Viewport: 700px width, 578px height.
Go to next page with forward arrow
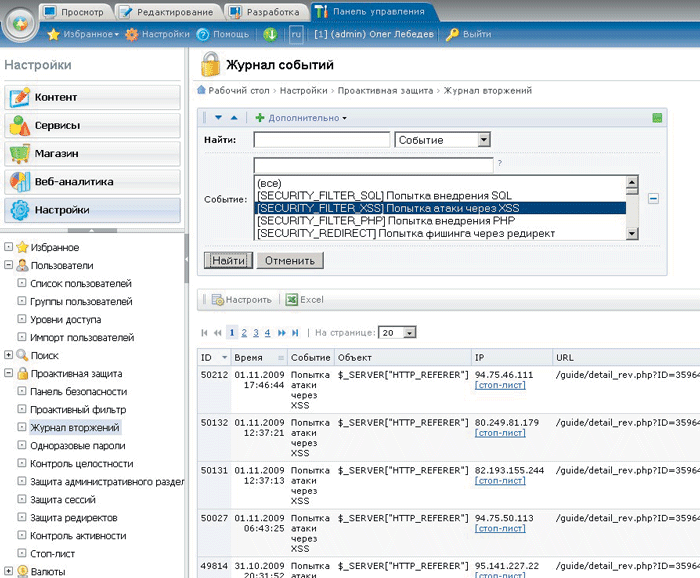tap(282, 333)
